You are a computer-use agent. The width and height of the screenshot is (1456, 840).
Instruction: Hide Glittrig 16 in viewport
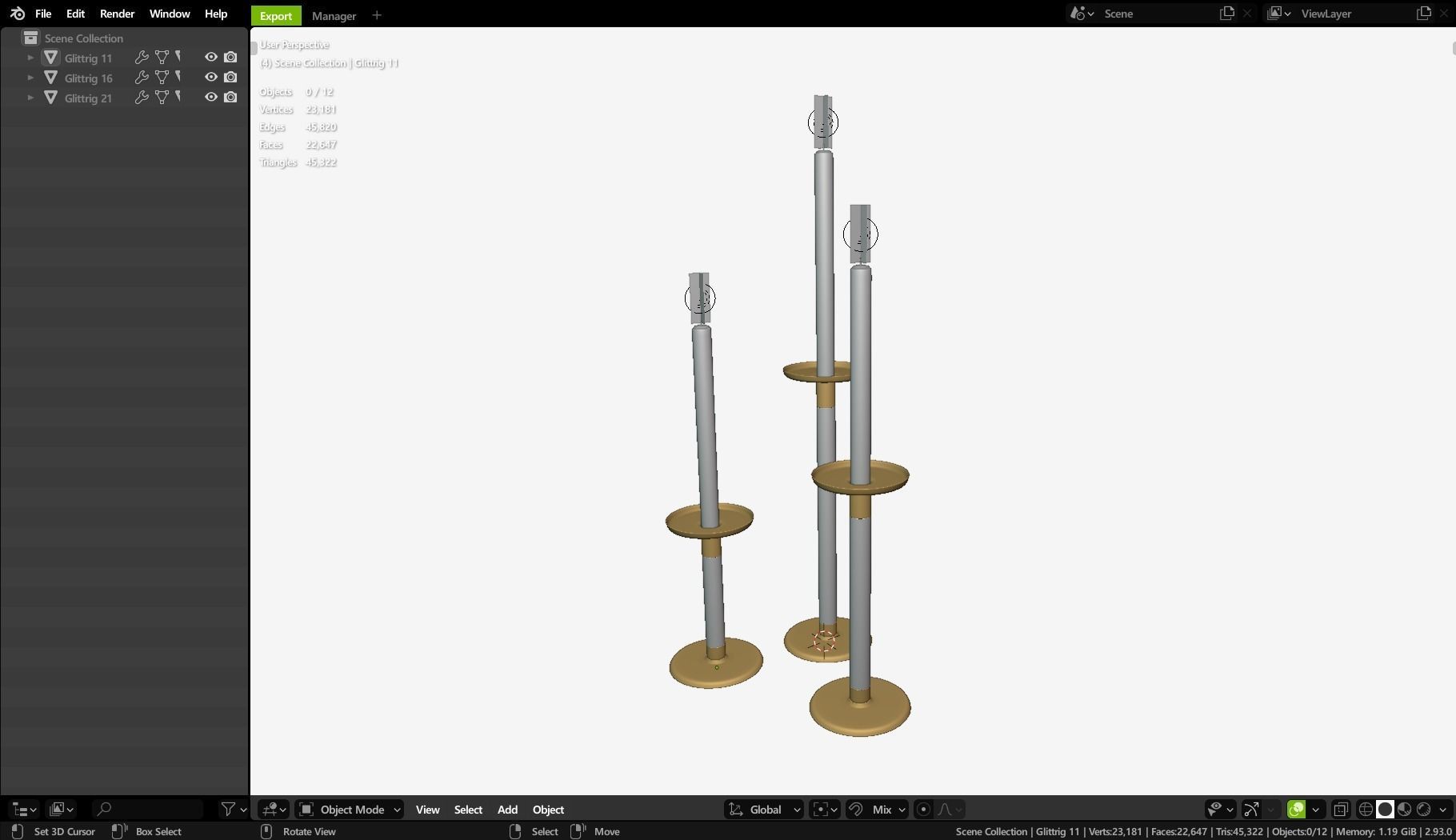point(211,77)
